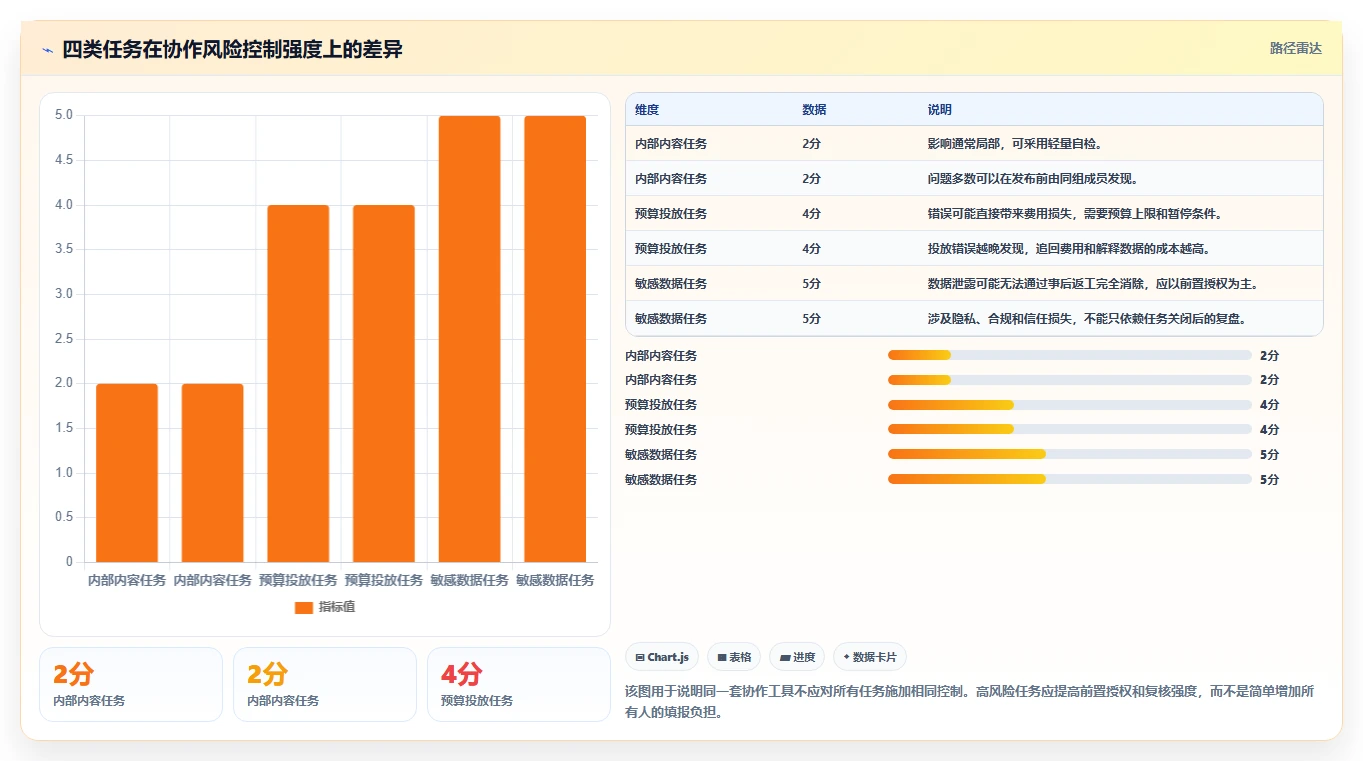This screenshot has height=761, width=1363.
Task: Click the cell 问题多数可以在发布前由同组成员发现。
Action: (1033, 179)
